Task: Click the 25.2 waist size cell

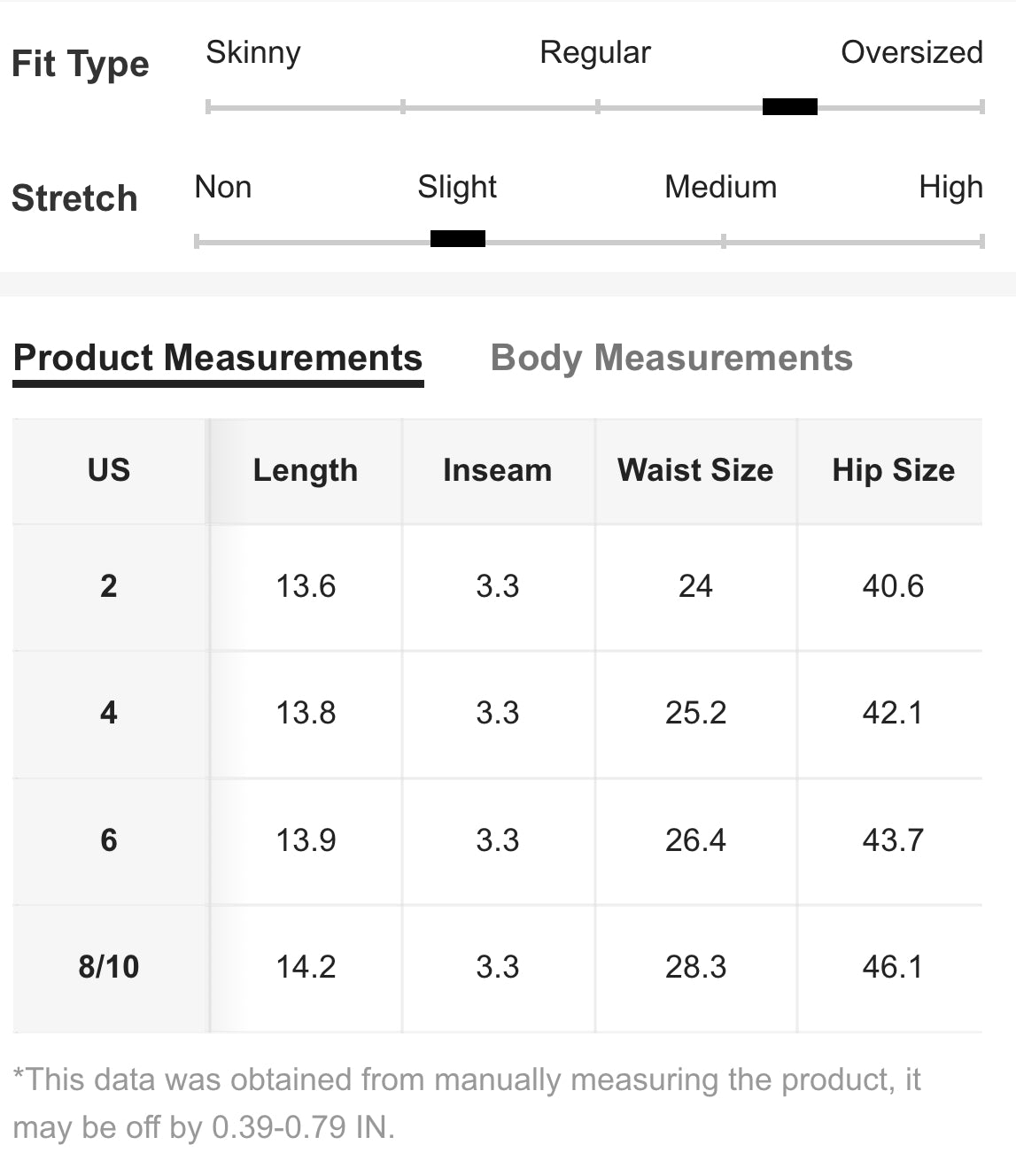Action: (x=695, y=713)
